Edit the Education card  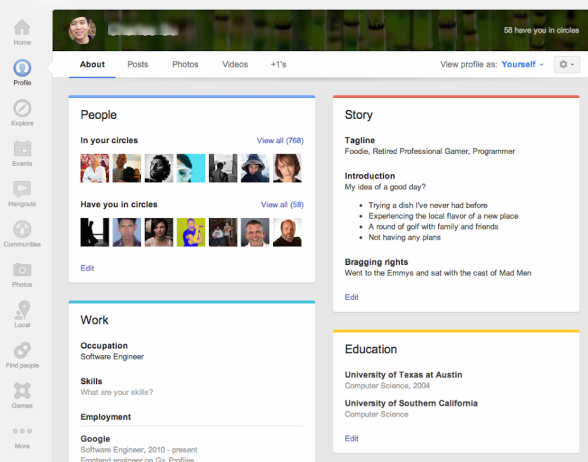pyautogui.click(x=351, y=438)
